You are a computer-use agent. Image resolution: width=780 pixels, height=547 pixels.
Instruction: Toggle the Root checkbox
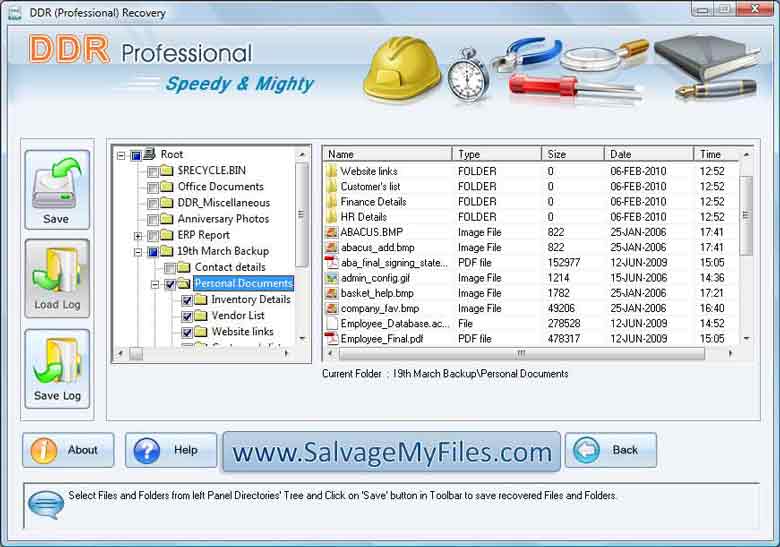click(x=136, y=156)
